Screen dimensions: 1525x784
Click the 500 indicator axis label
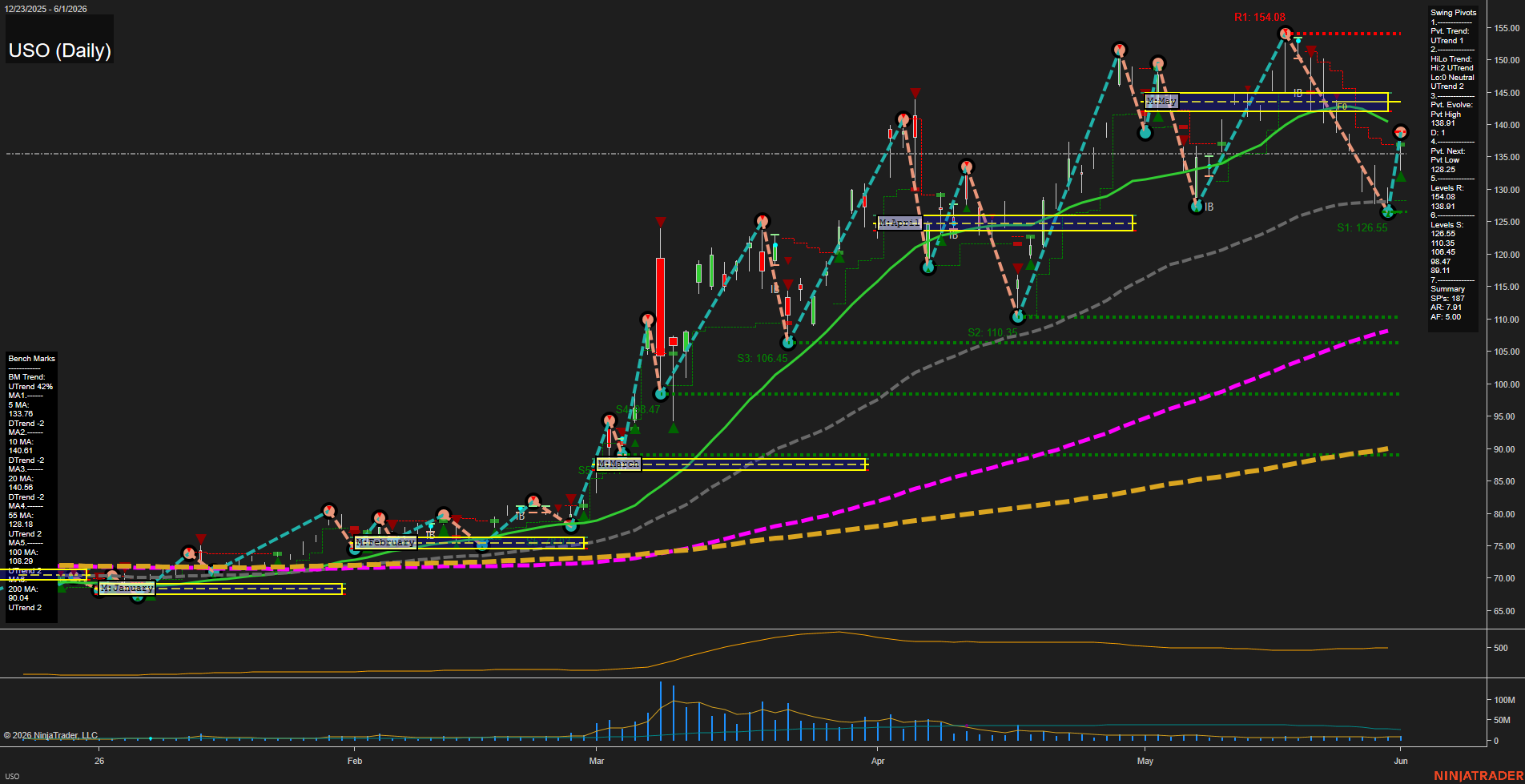[x=1501, y=648]
